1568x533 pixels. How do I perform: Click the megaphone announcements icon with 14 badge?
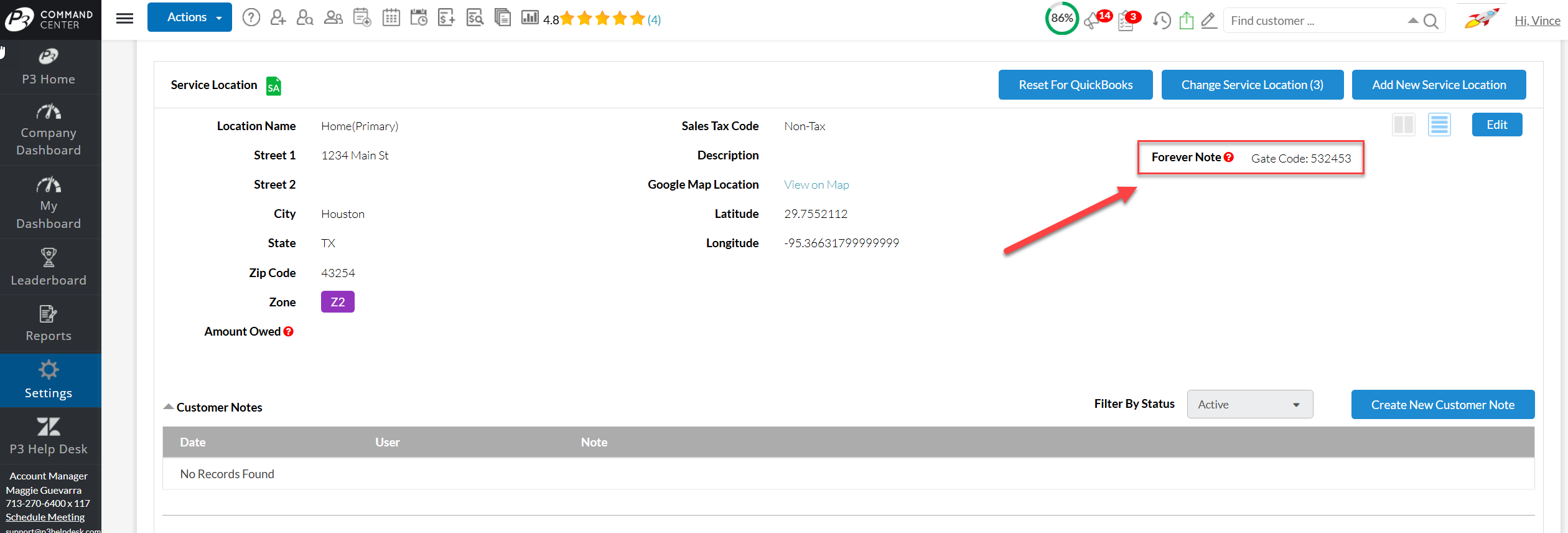pos(1097,19)
